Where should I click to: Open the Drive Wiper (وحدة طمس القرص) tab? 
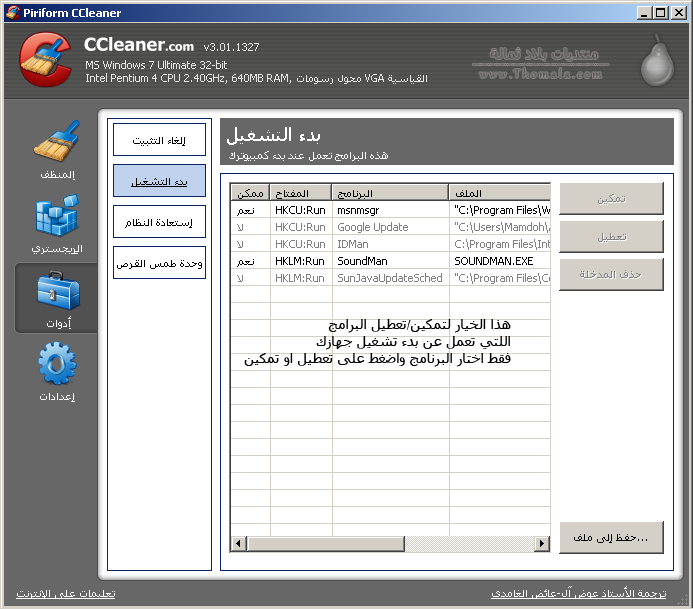[159, 263]
